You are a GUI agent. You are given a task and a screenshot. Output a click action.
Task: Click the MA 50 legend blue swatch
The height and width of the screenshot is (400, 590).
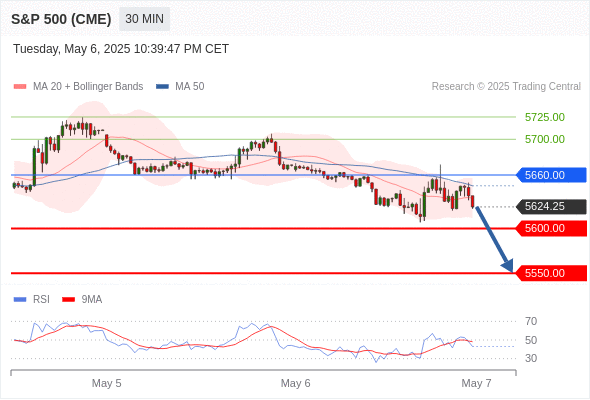[163, 87]
